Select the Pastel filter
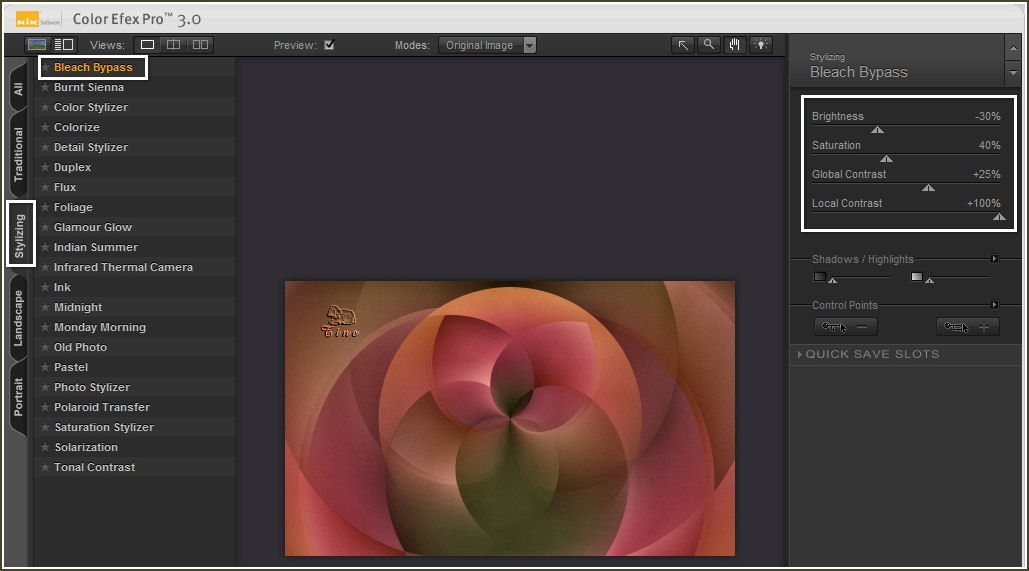1029x571 pixels. pyautogui.click(x=71, y=367)
